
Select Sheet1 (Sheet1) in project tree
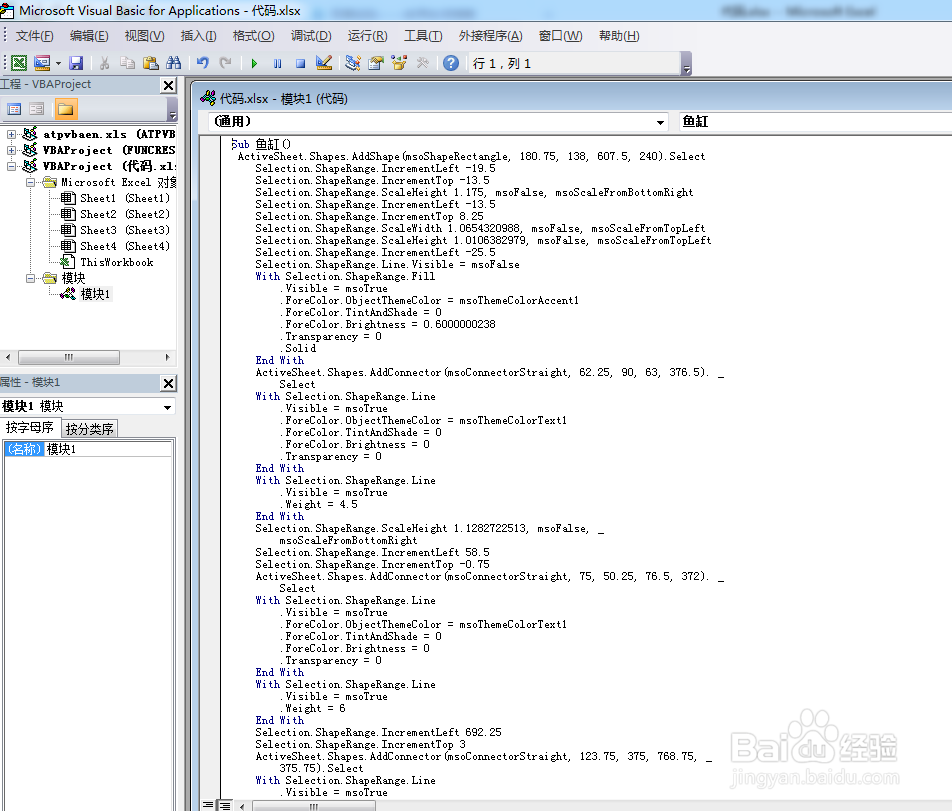124,198
